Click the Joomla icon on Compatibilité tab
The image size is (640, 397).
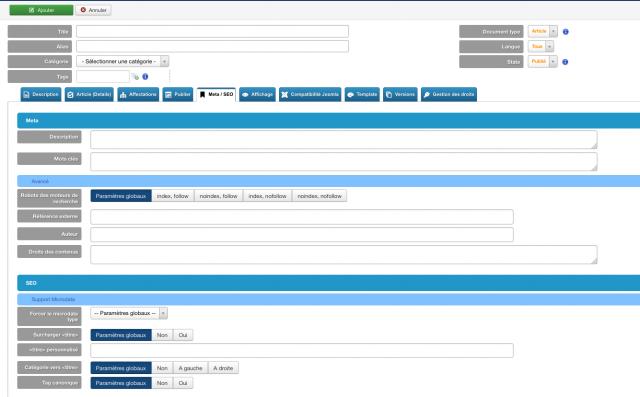284,95
